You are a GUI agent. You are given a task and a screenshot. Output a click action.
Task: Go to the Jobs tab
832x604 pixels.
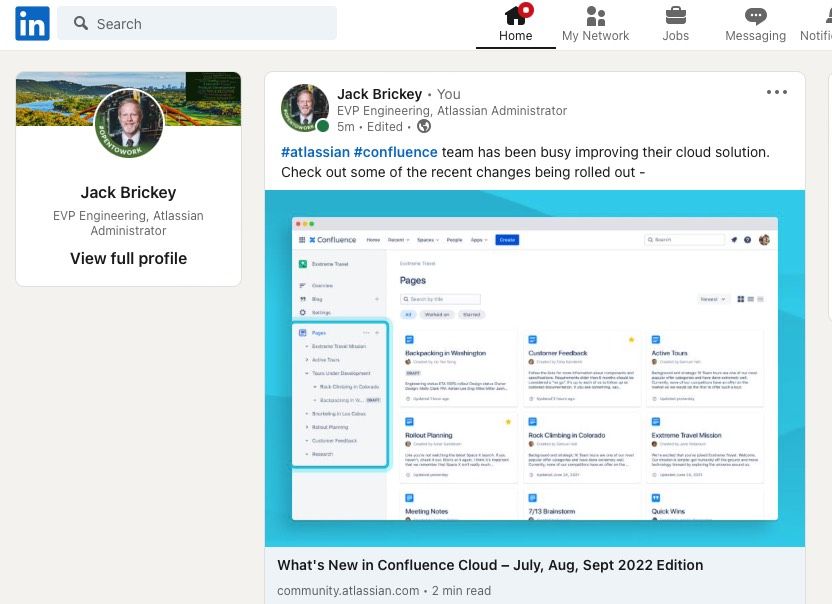coord(675,24)
